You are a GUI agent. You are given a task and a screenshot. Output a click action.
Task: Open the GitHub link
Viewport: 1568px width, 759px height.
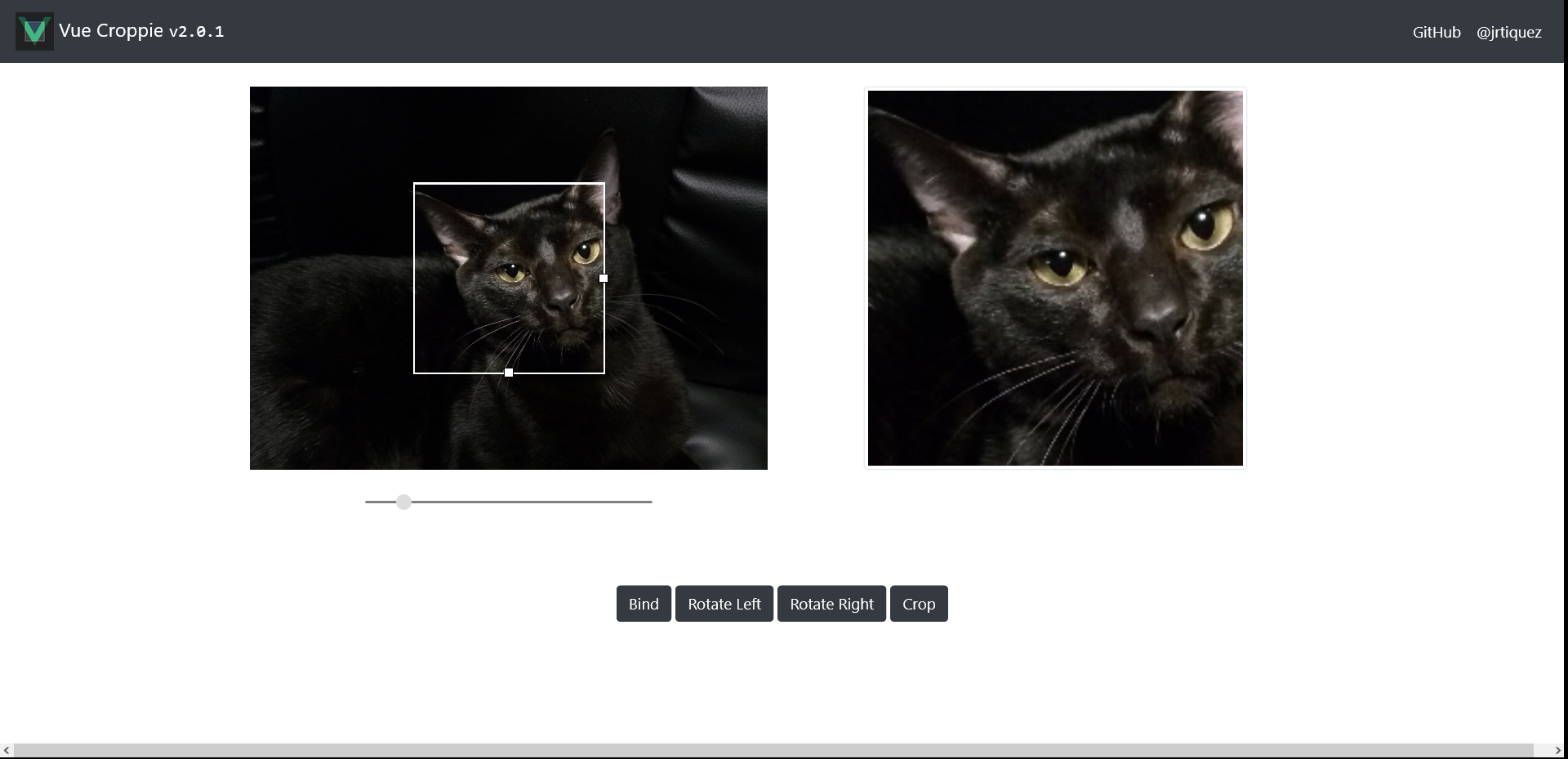click(x=1437, y=32)
